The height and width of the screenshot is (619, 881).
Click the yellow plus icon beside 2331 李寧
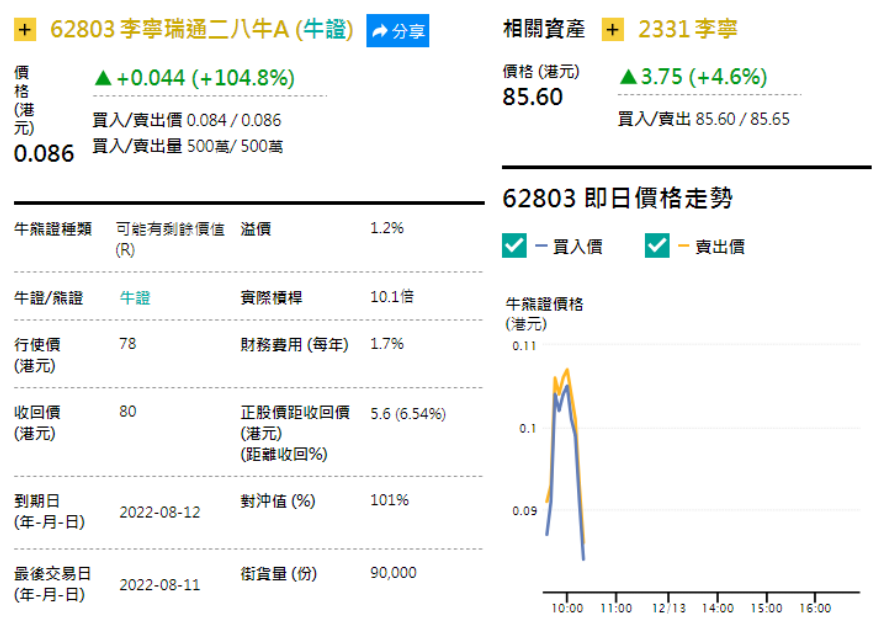click(612, 29)
